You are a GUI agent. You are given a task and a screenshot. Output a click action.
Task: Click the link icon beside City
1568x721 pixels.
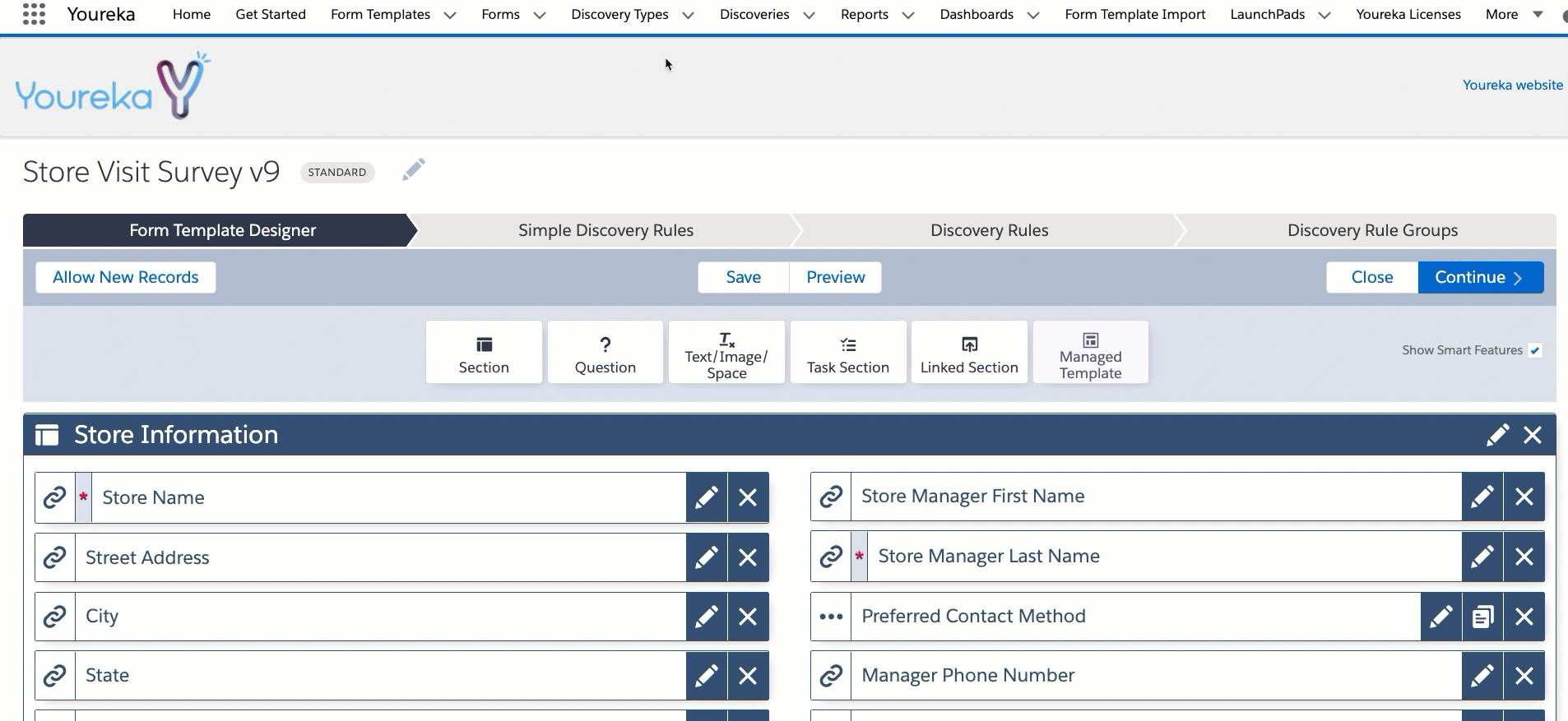pyautogui.click(x=55, y=617)
